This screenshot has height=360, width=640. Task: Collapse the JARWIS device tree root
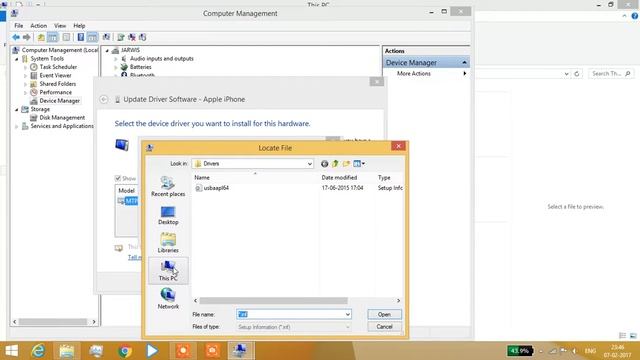click(x=107, y=51)
